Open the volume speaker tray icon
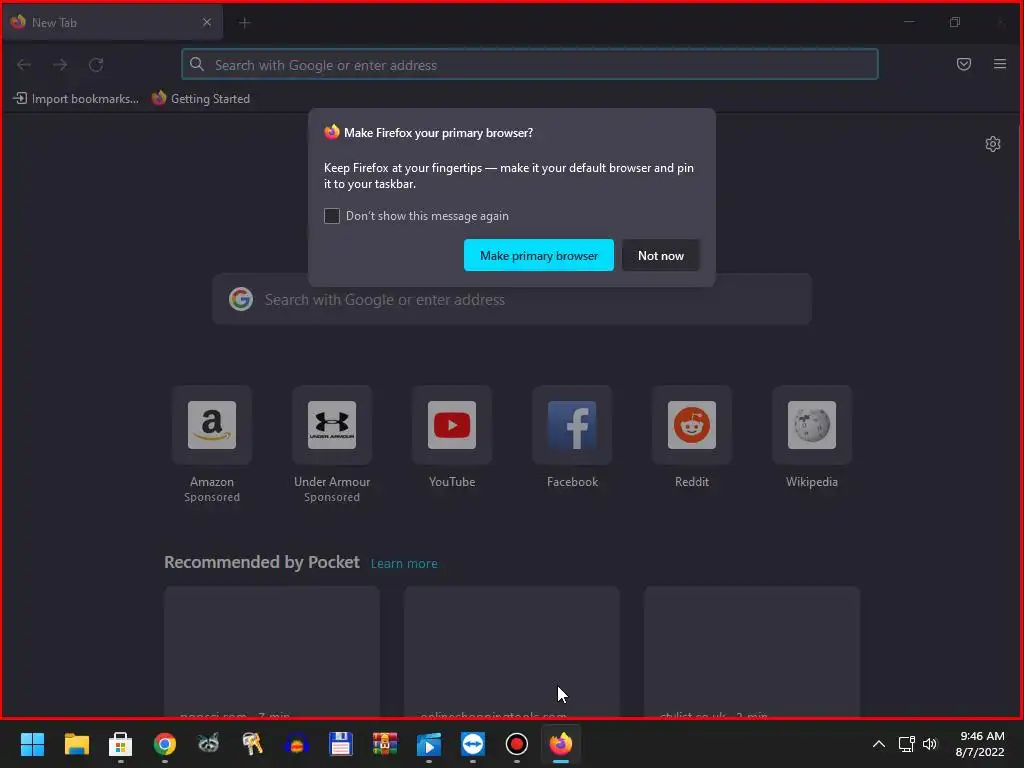Screen dimensions: 1024x768 pos(930,744)
